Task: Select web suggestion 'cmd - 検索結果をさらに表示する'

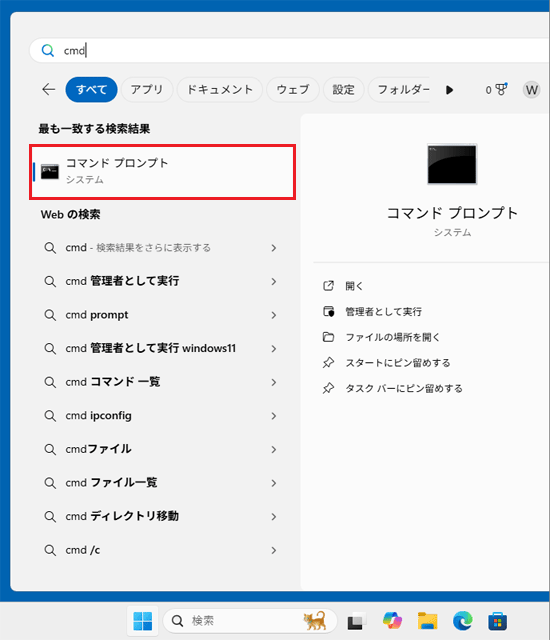Action: click(x=161, y=248)
